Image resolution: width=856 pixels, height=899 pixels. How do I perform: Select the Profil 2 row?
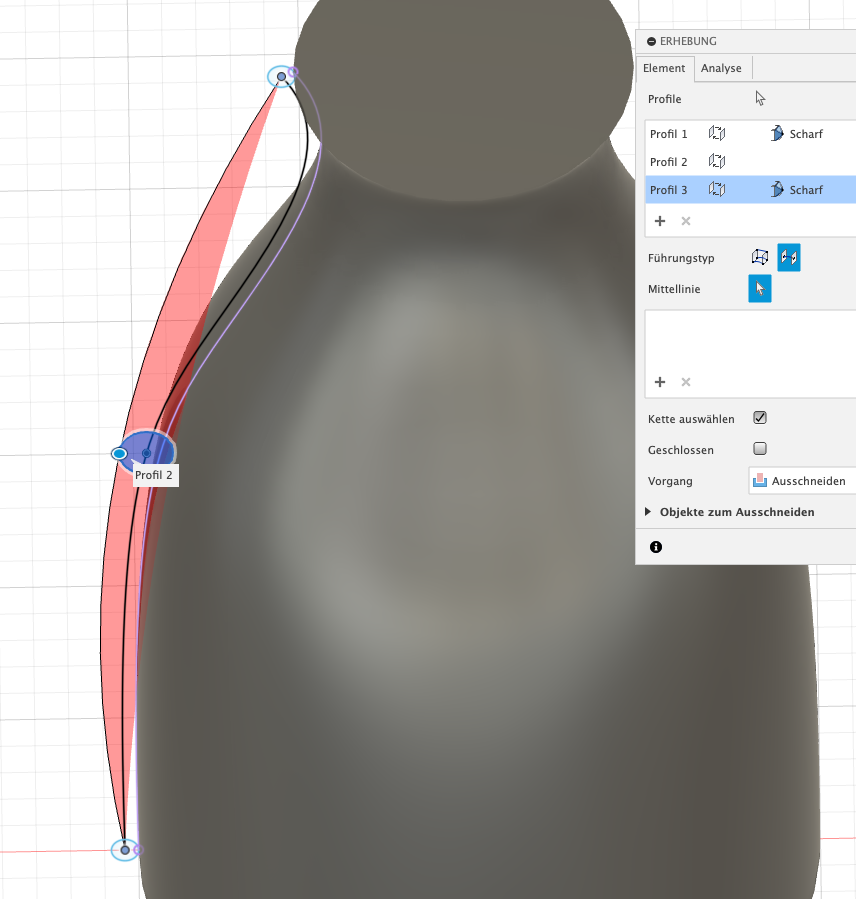click(x=668, y=162)
